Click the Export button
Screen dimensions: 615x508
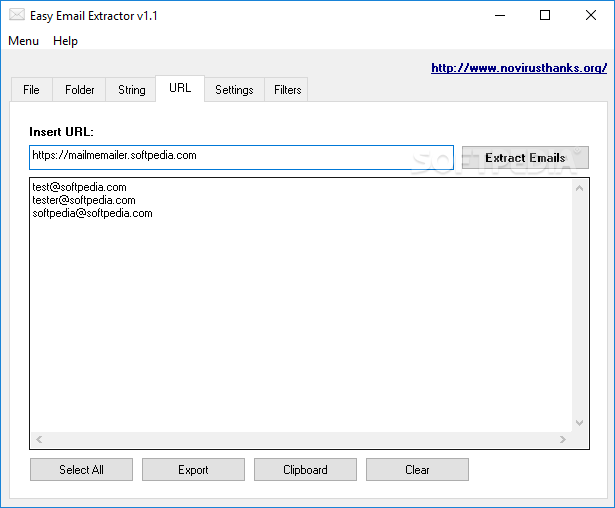pos(193,470)
